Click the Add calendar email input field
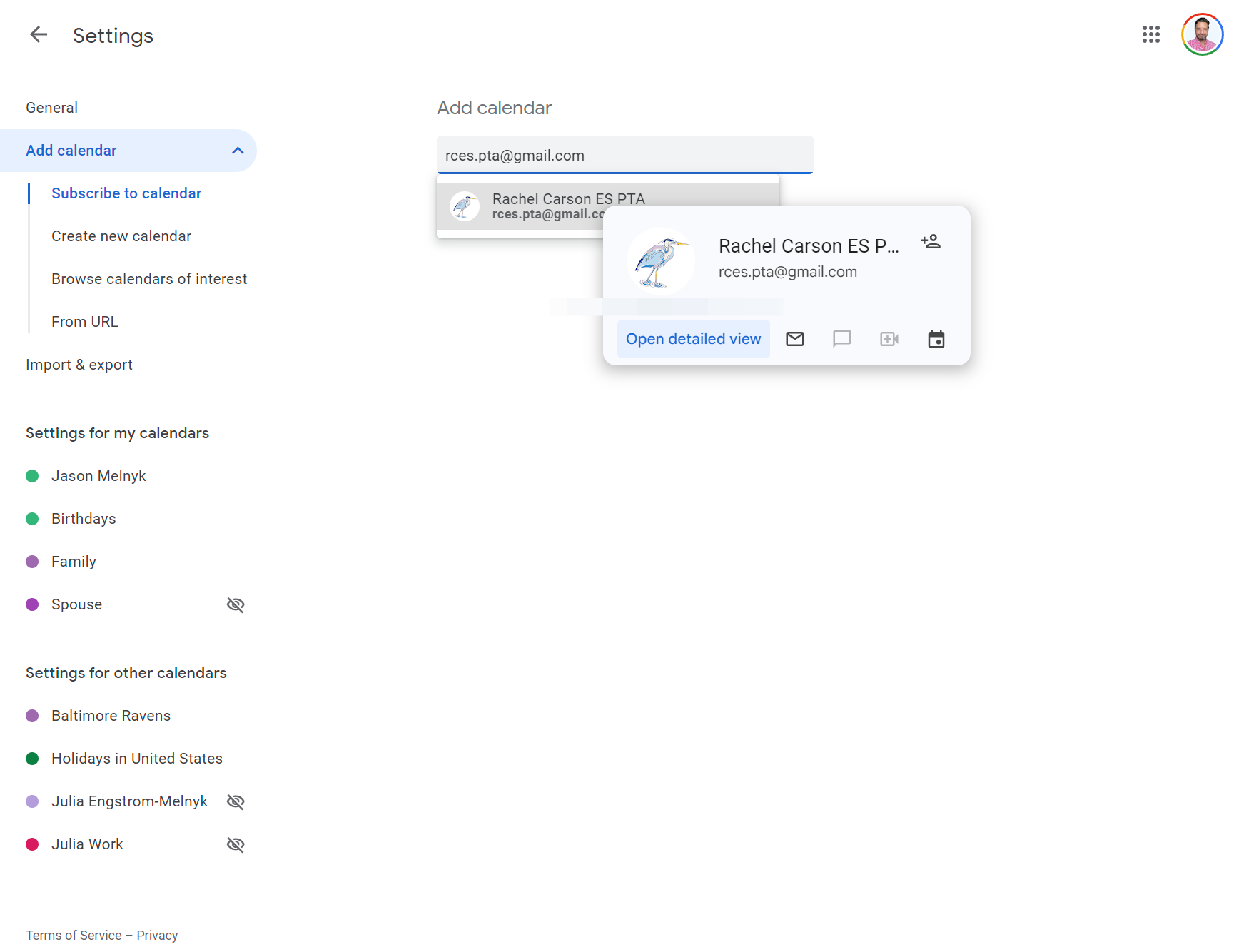Viewport: 1239px width, 952px height. (x=624, y=155)
